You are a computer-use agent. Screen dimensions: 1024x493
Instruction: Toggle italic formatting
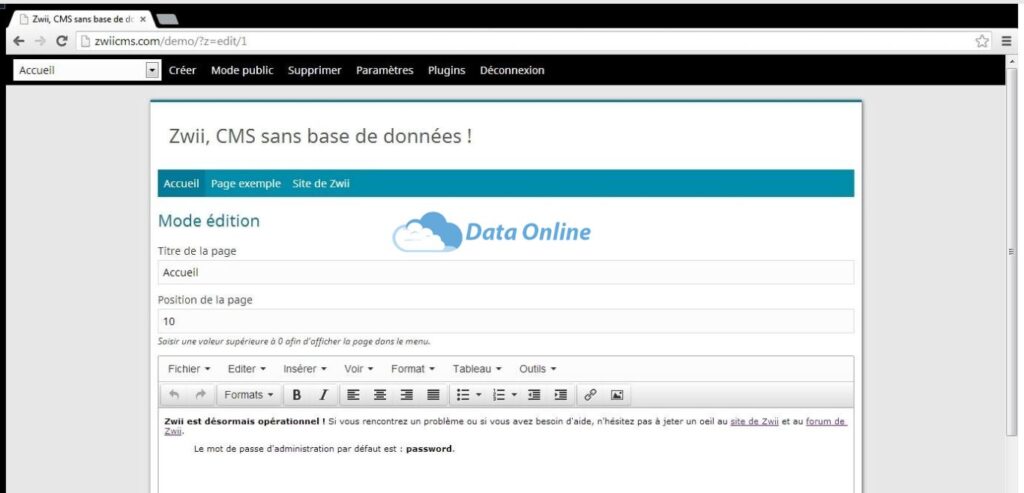pos(323,394)
